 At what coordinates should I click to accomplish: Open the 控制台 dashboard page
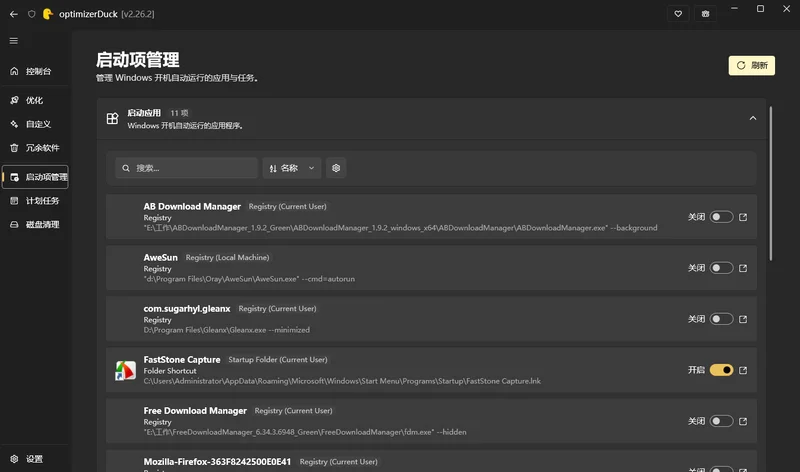pos(35,71)
